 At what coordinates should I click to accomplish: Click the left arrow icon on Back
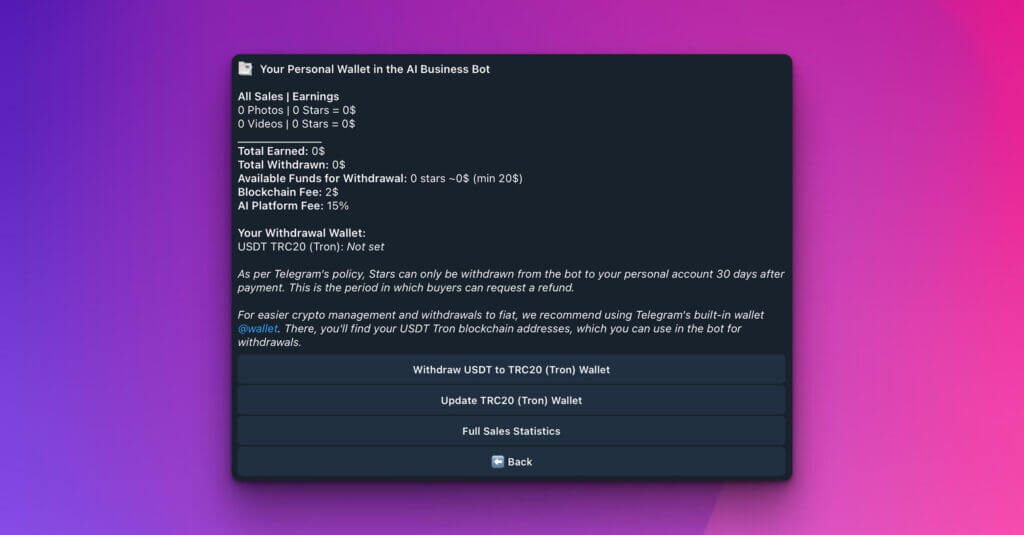pyautogui.click(x=497, y=462)
